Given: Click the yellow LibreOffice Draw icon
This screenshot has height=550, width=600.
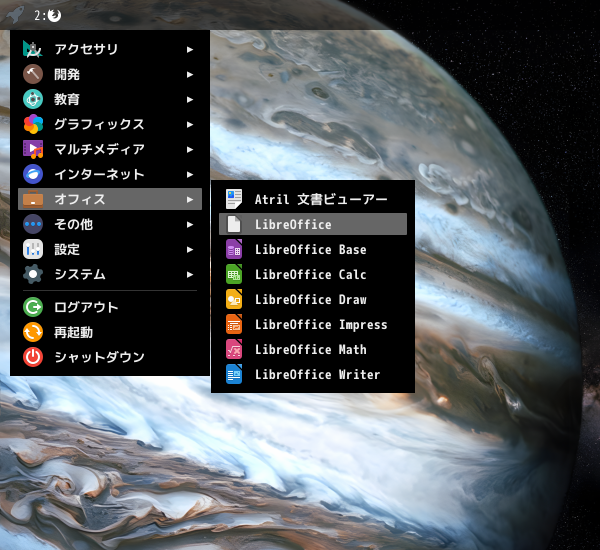Looking at the screenshot, I should (234, 299).
